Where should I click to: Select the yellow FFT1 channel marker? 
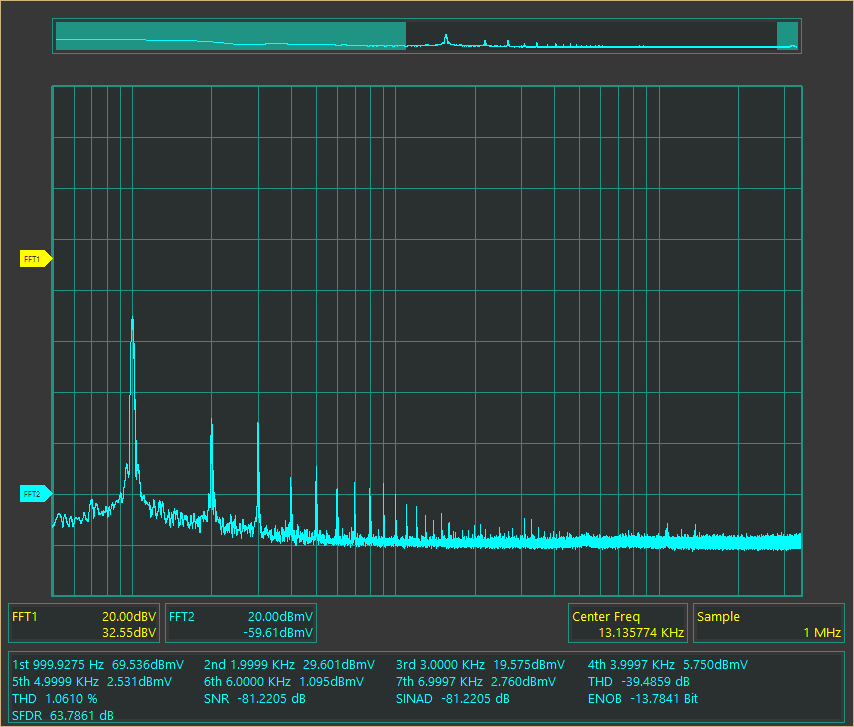[x=35, y=259]
